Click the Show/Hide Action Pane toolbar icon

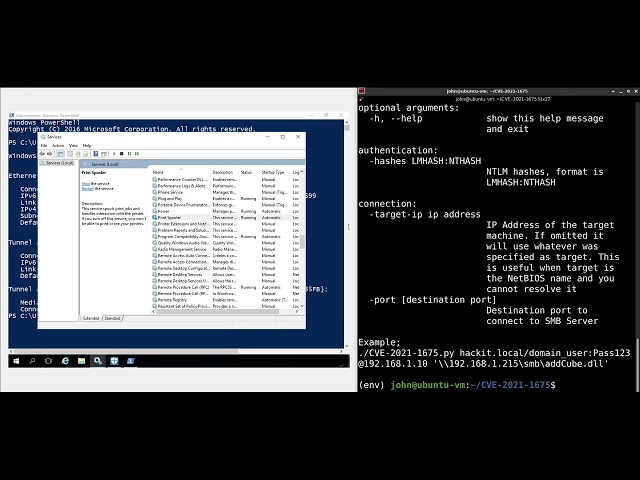[104, 154]
